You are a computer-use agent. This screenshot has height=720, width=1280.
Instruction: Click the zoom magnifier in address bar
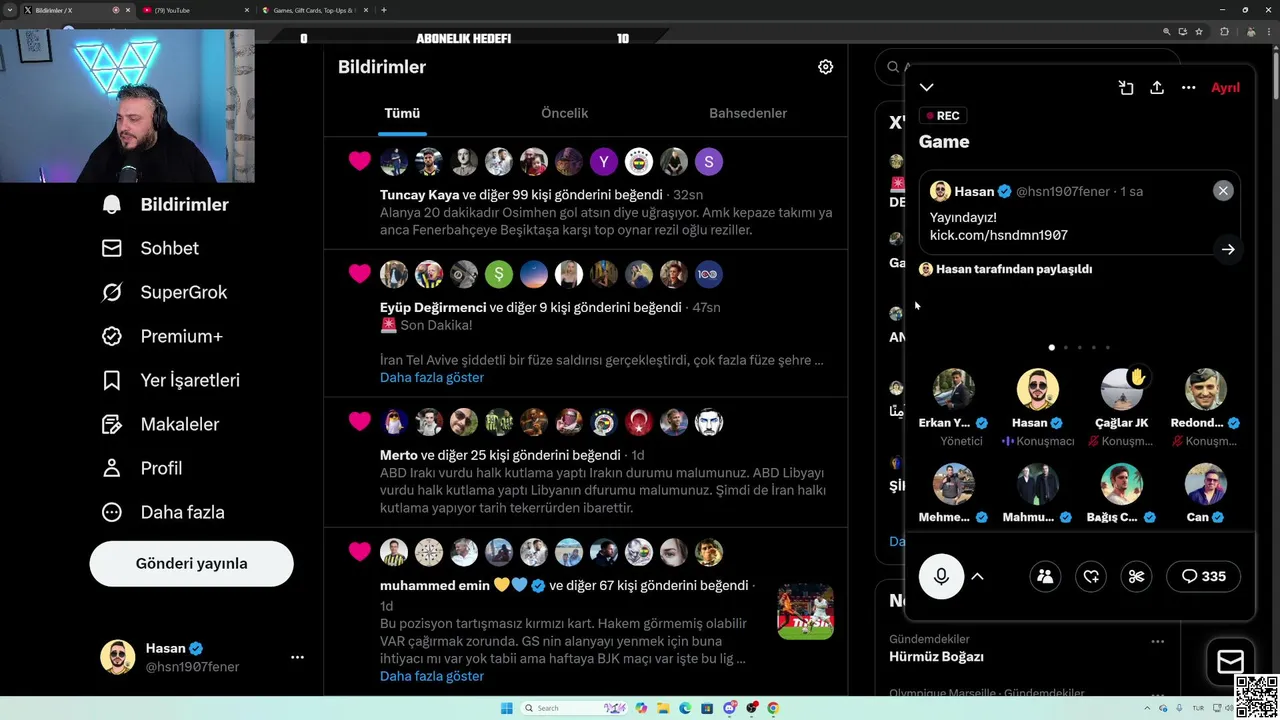click(1167, 32)
